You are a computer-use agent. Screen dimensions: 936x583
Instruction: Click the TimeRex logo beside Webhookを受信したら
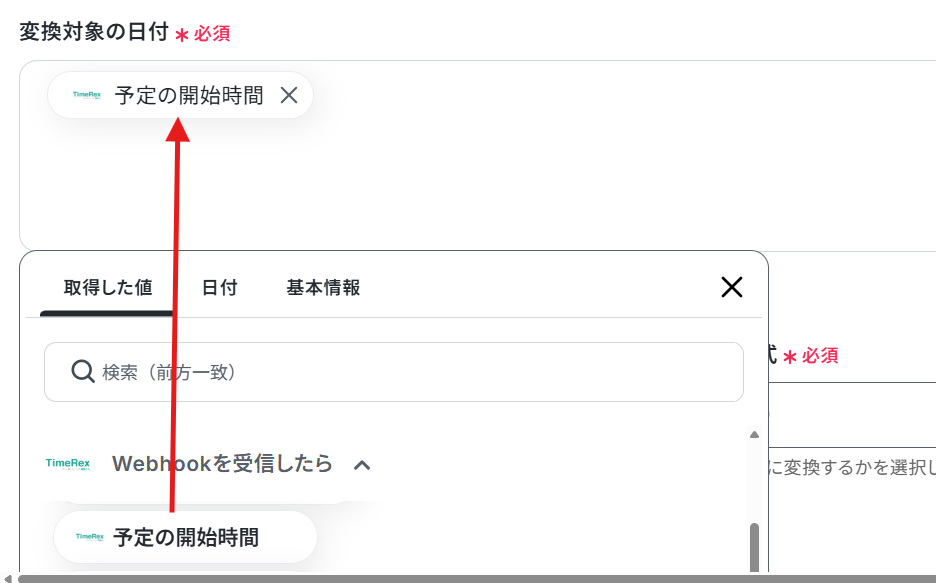(x=67, y=464)
